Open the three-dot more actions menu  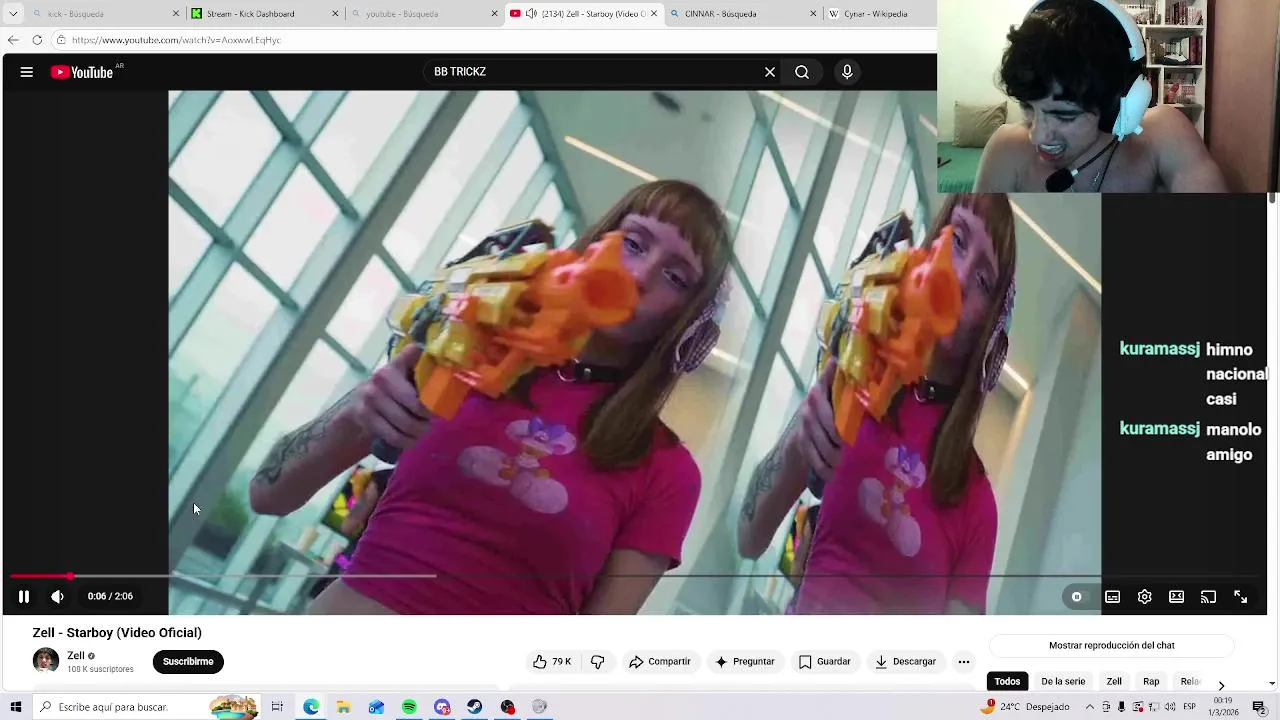964,661
